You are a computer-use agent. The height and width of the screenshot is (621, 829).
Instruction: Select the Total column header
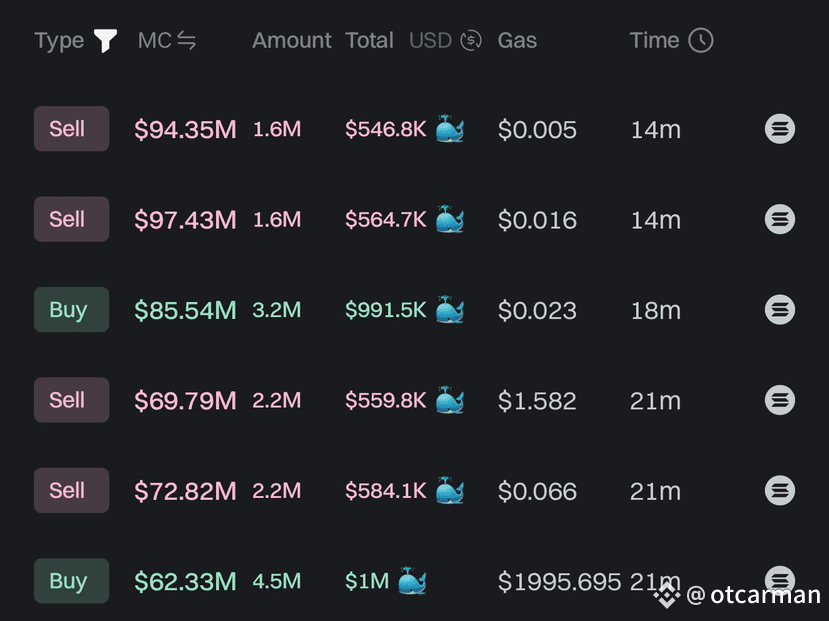coord(370,40)
